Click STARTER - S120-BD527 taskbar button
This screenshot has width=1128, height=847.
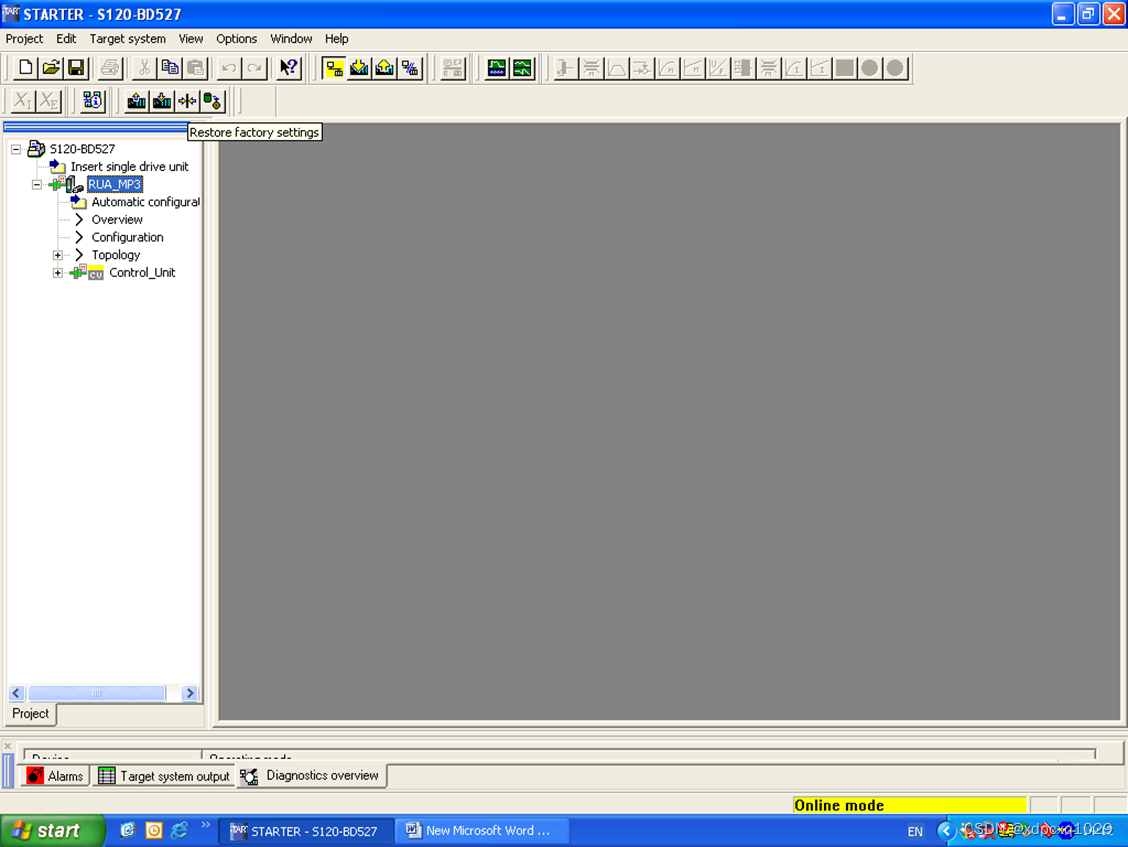pos(306,830)
